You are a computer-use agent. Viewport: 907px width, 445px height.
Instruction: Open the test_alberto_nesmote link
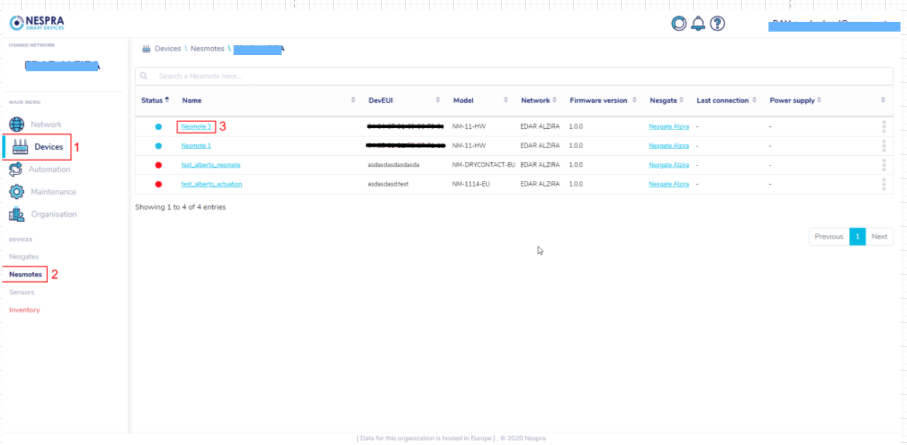pyautogui.click(x=212, y=165)
